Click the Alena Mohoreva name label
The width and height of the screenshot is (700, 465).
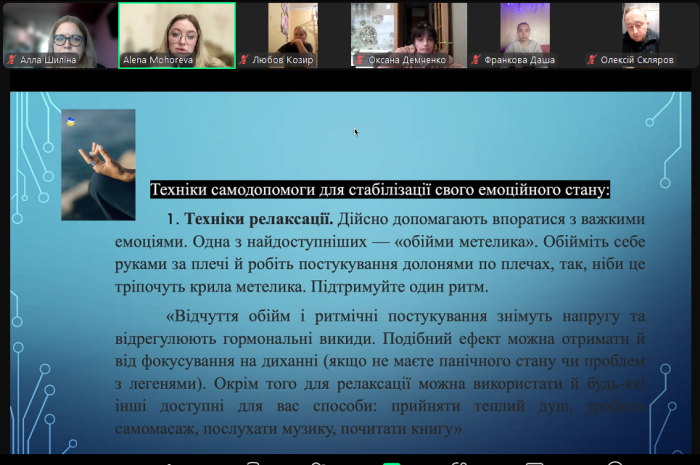click(x=155, y=60)
